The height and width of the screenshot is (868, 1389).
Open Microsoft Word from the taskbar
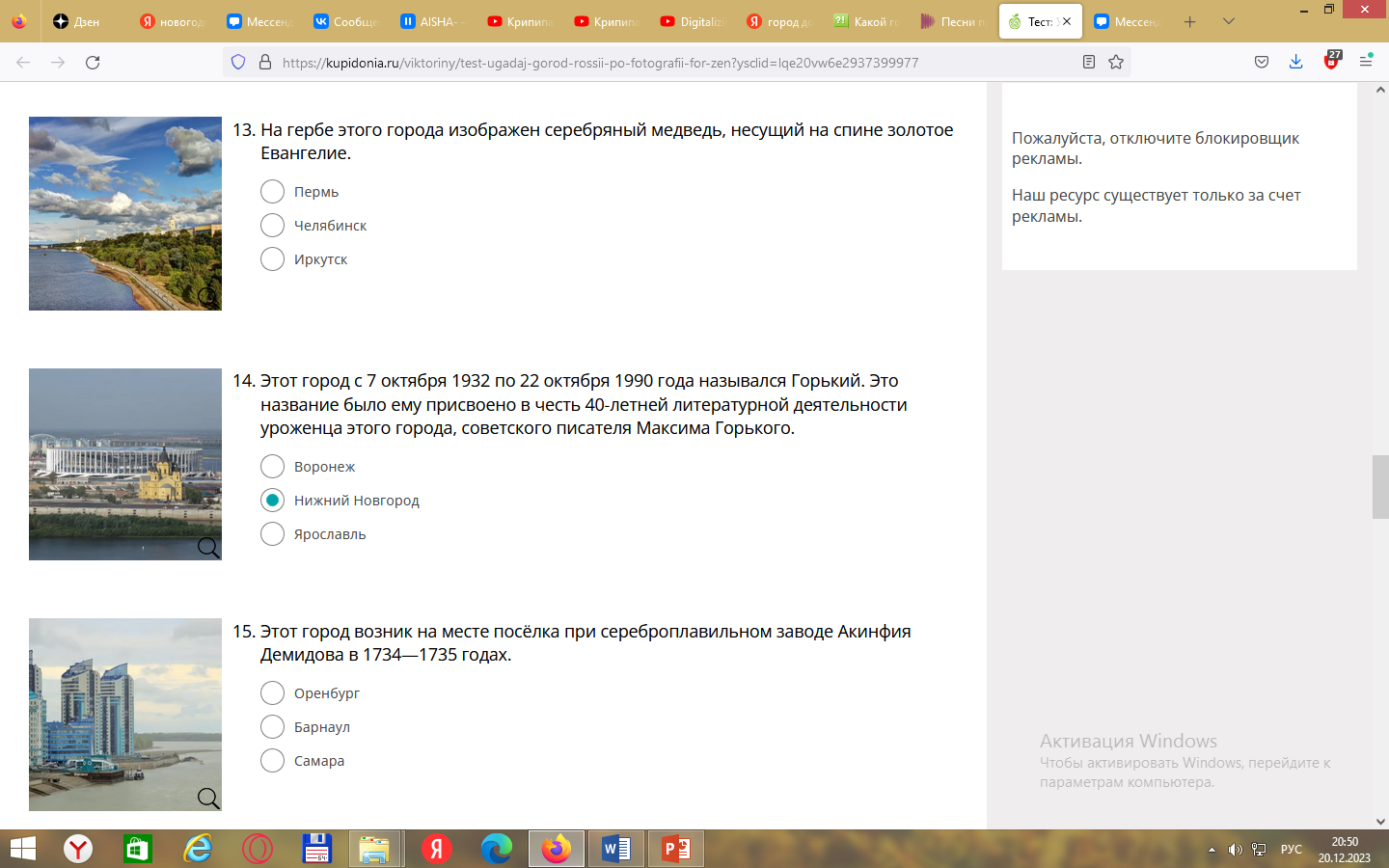[x=616, y=849]
